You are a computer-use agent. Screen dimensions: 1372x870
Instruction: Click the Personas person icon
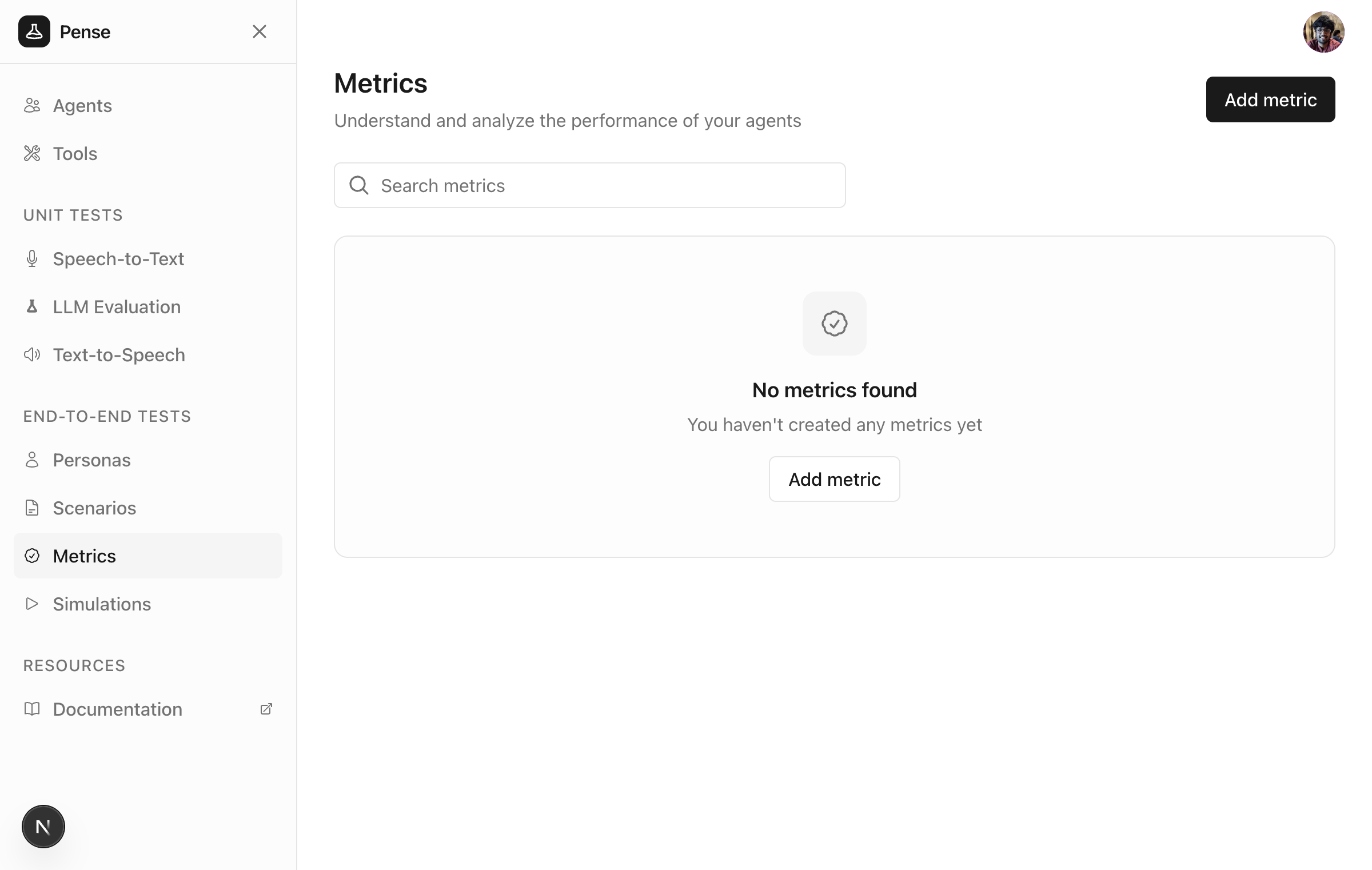(x=32, y=460)
